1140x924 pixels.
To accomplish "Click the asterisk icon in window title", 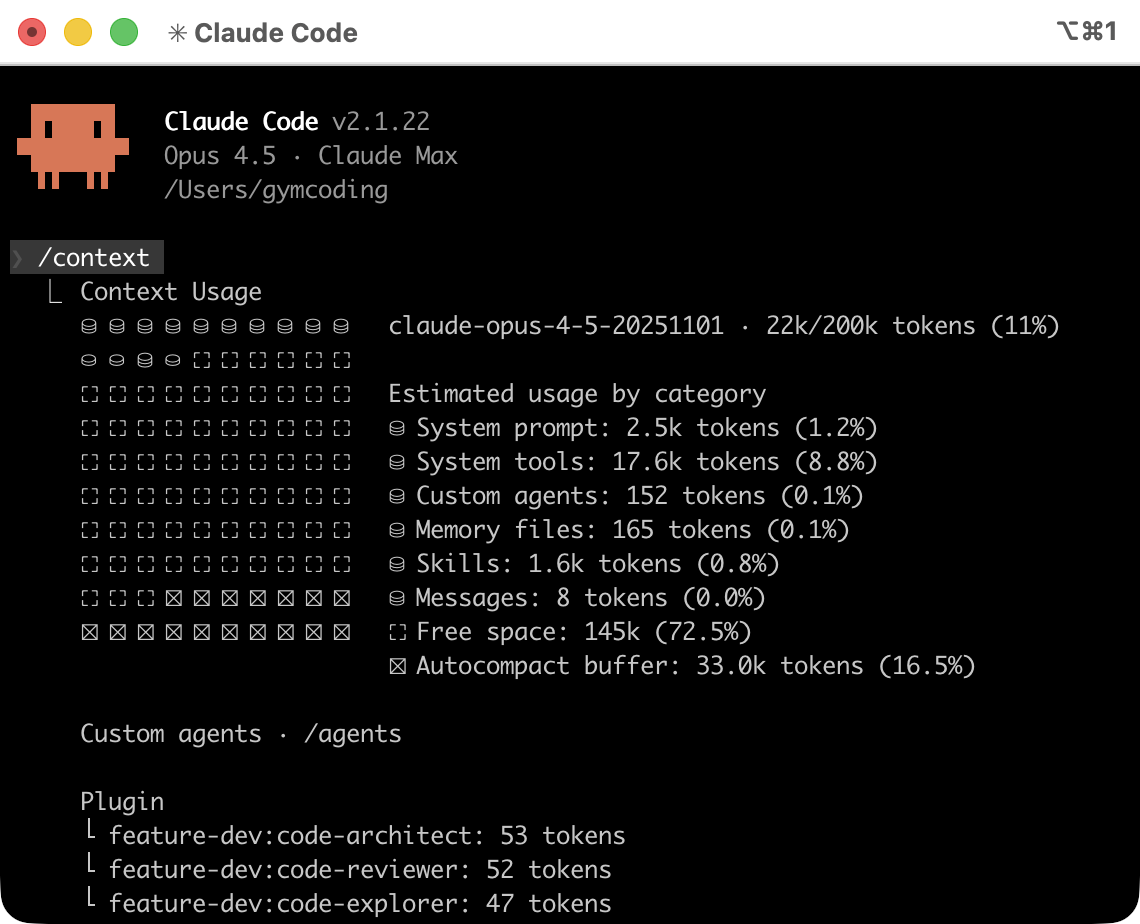I will (x=177, y=33).
